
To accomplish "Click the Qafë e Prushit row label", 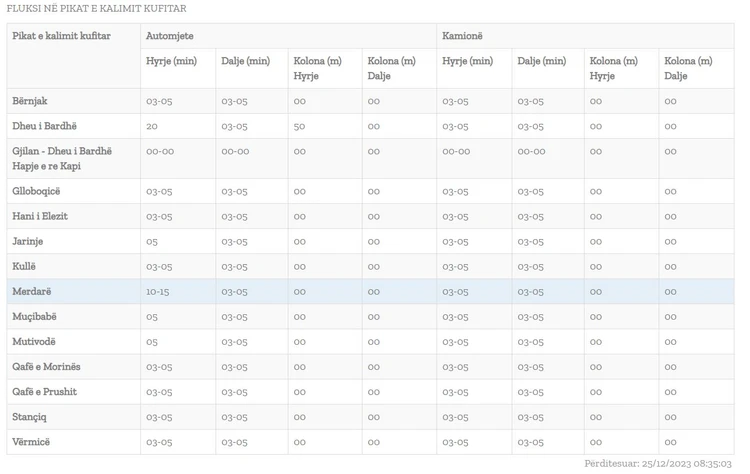I will coord(45,392).
